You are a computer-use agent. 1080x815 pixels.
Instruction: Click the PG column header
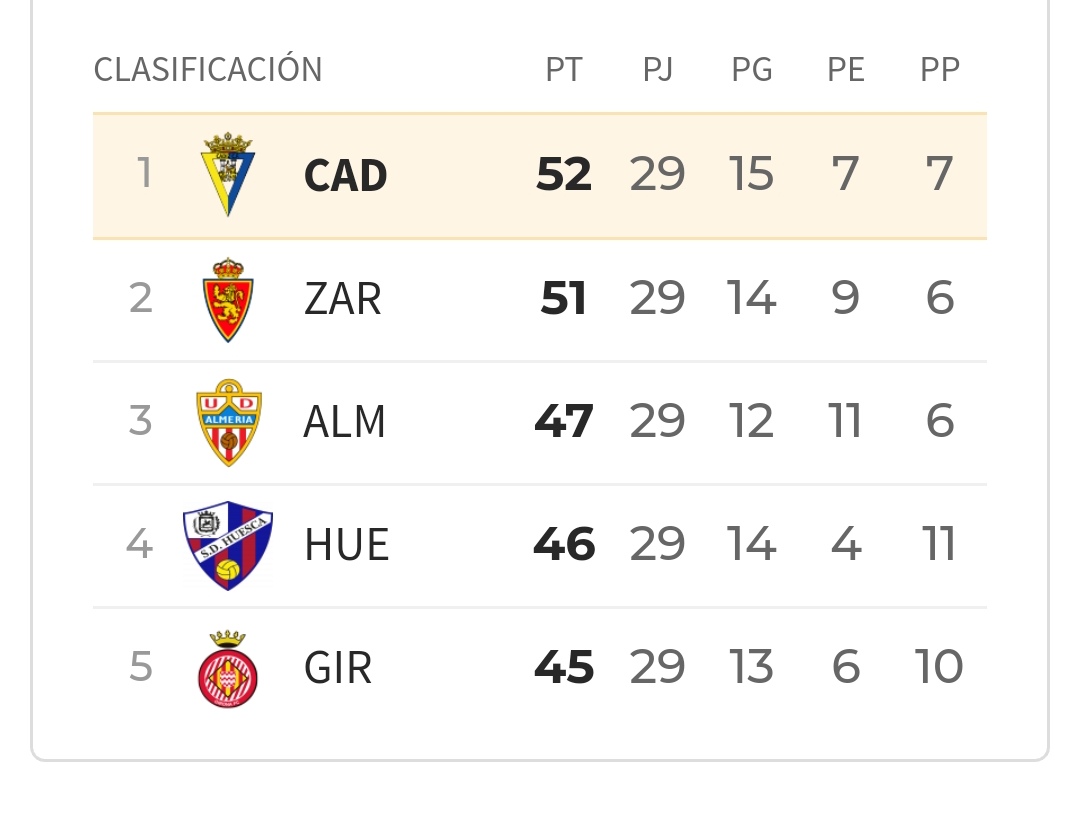752,70
